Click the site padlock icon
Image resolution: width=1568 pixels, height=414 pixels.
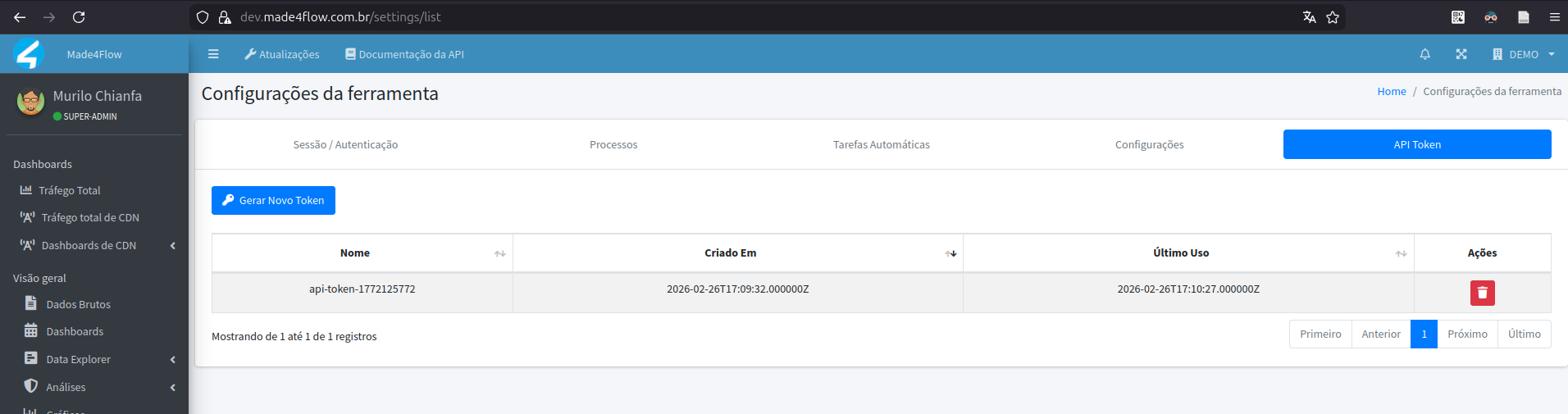[x=224, y=16]
